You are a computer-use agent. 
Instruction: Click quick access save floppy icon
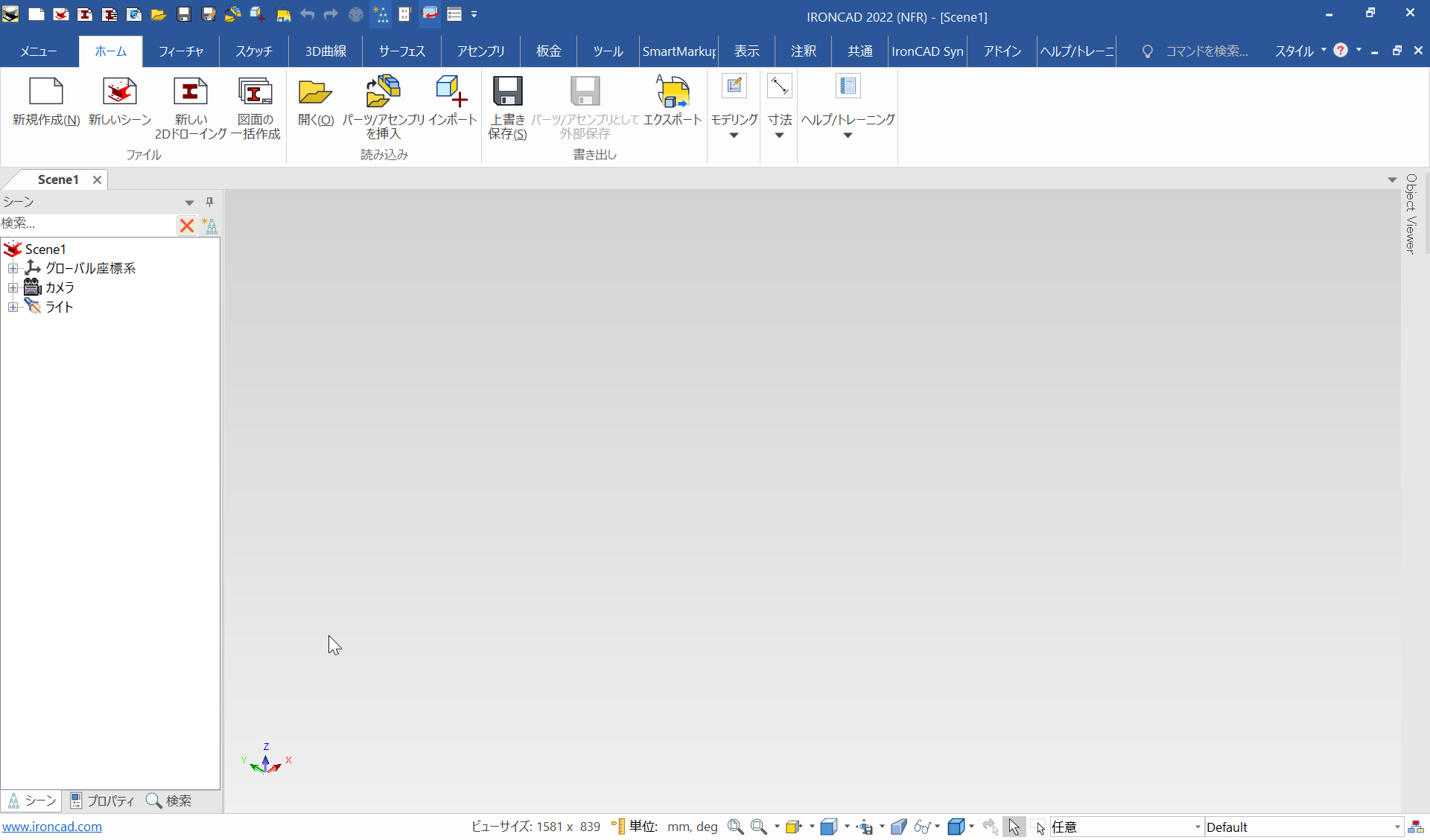[x=184, y=14]
